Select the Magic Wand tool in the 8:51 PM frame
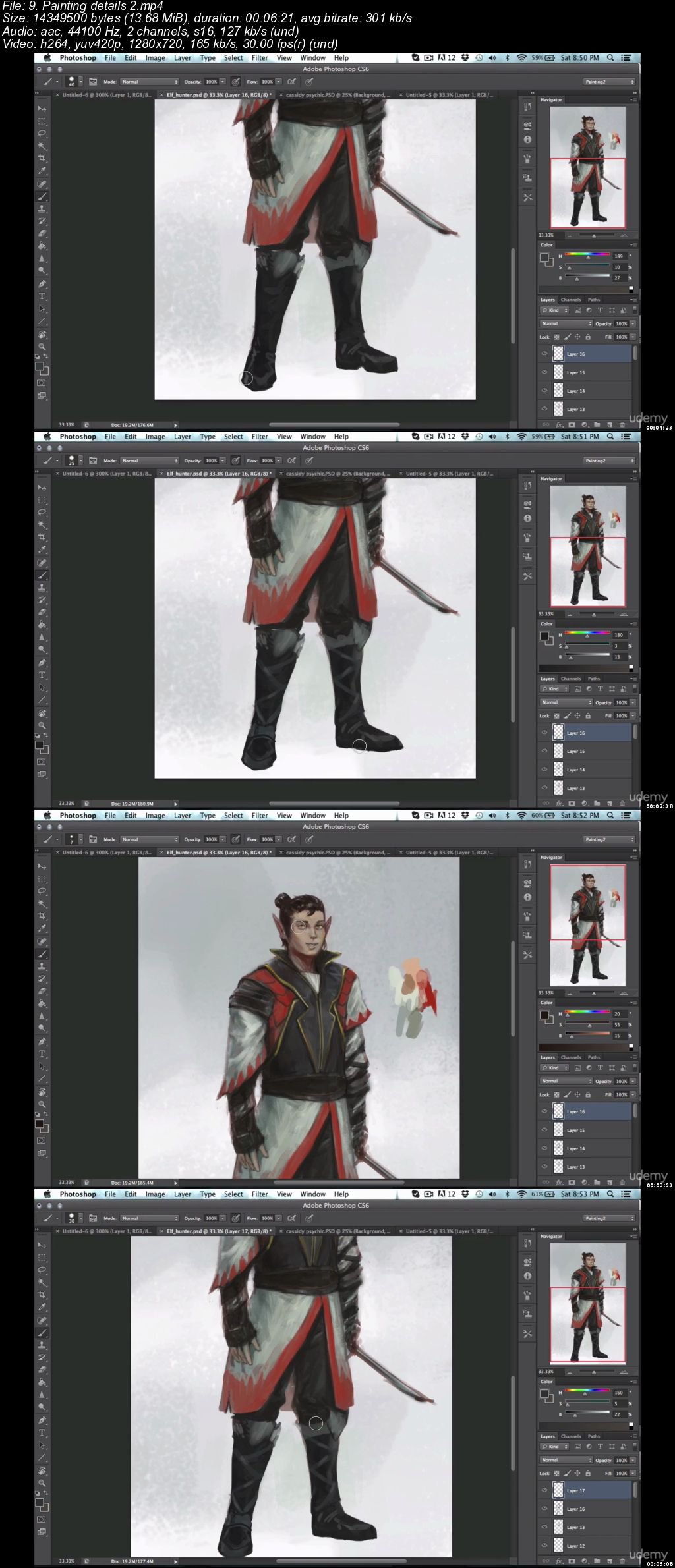Screen dimensions: 675x1568 pyautogui.click(x=42, y=524)
